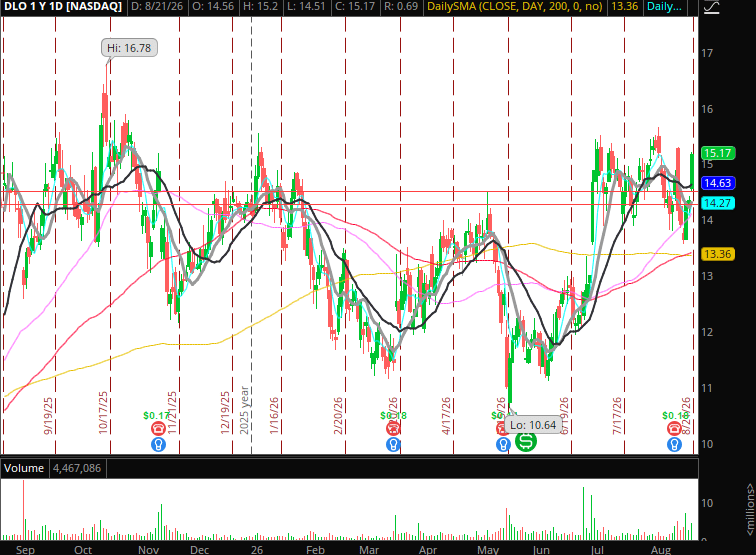Click the Hi: 16.78 price bubble
756x555 pixels.
(x=129, y=48)
